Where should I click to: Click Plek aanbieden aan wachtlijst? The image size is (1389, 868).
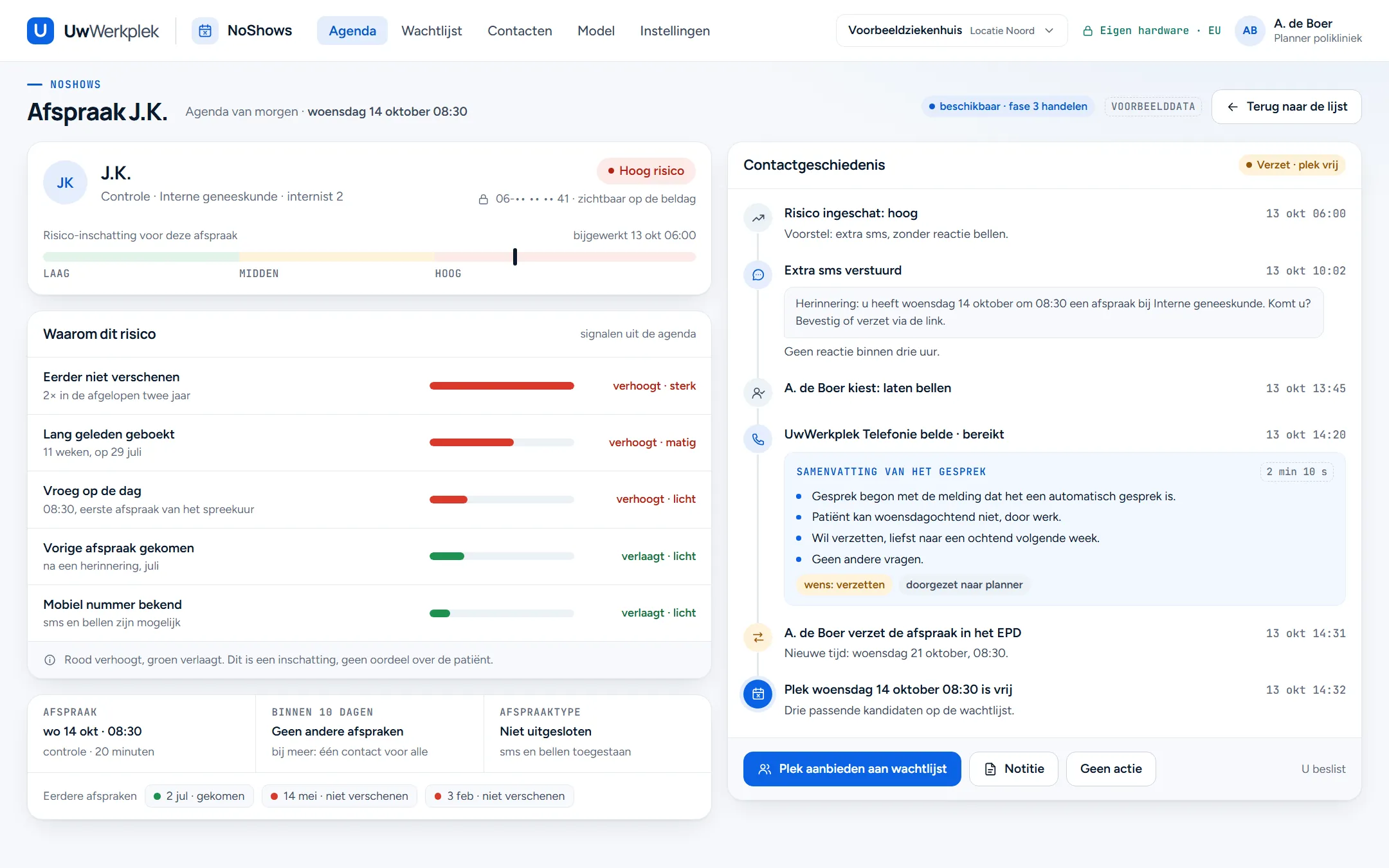click(852, 769)
